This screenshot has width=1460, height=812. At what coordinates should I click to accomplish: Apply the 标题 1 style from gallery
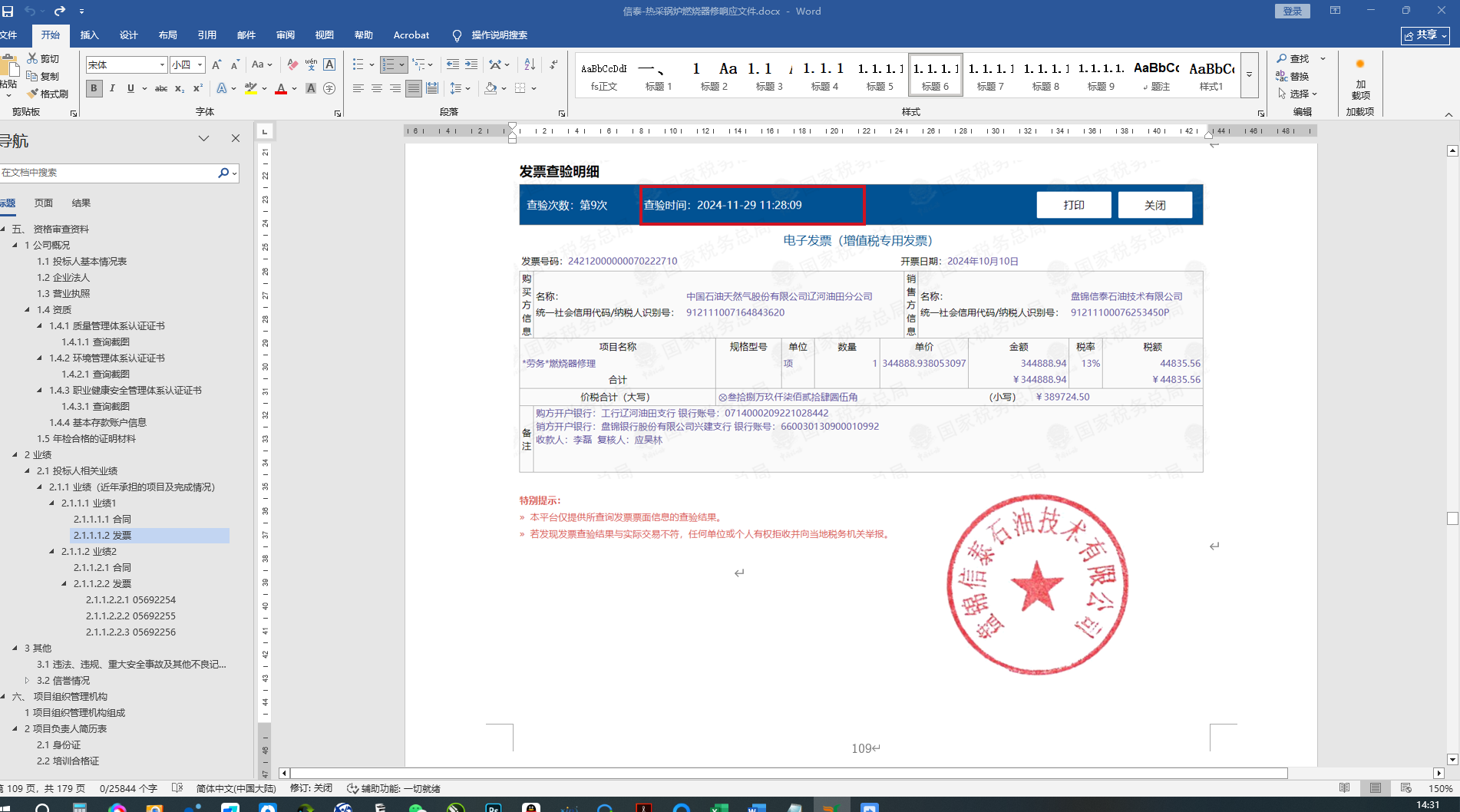coord(659,75)
